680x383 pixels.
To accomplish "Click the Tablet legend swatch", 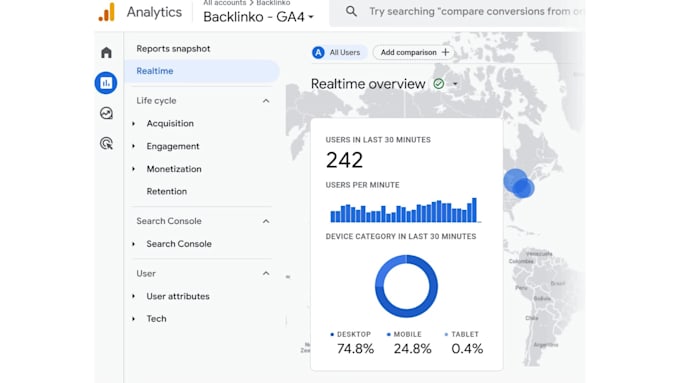I will pos(446,334).
